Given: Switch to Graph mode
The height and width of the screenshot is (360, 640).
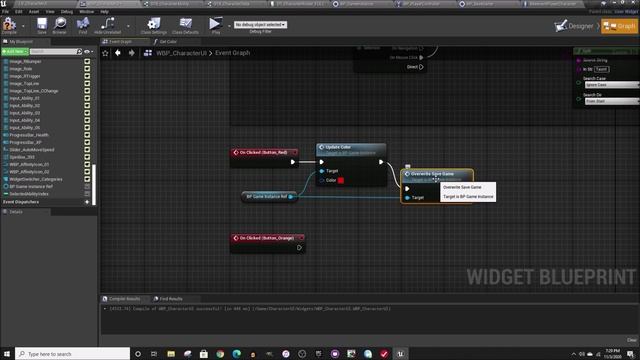Looking at the screenshot, I should tap(619, 26).
